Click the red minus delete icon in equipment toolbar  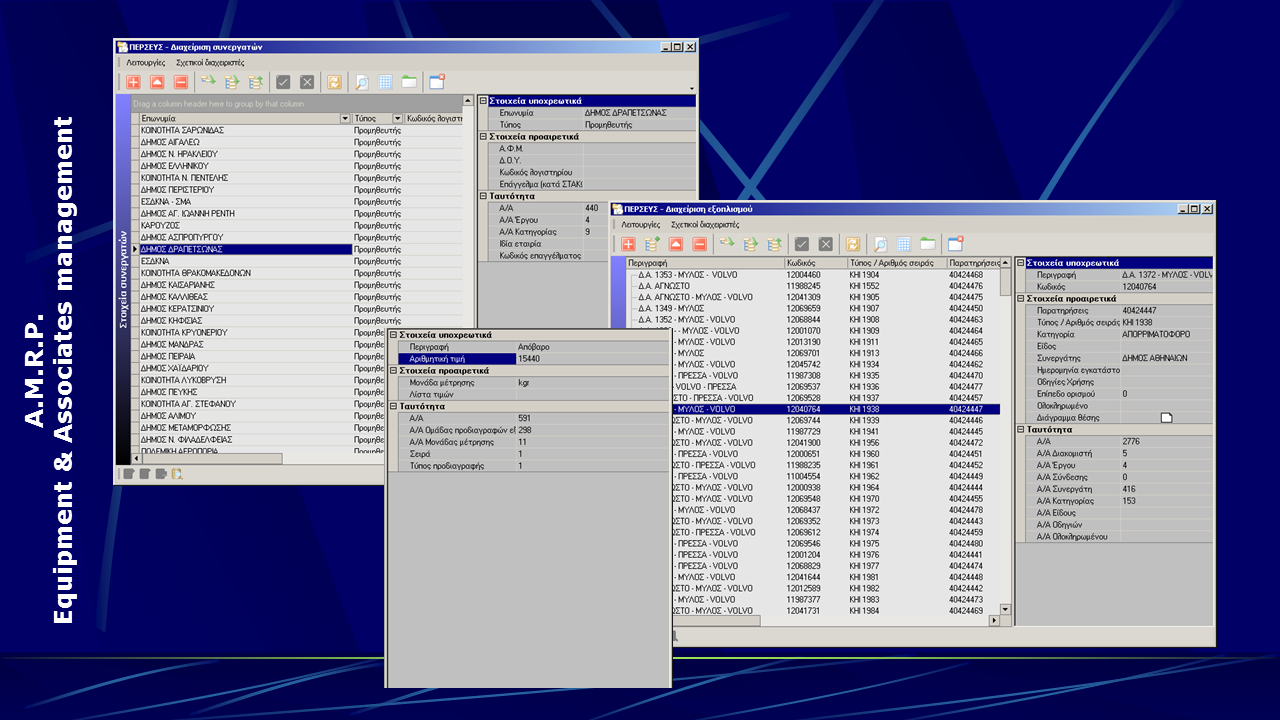pyautogui.click(x=699, y=244)
